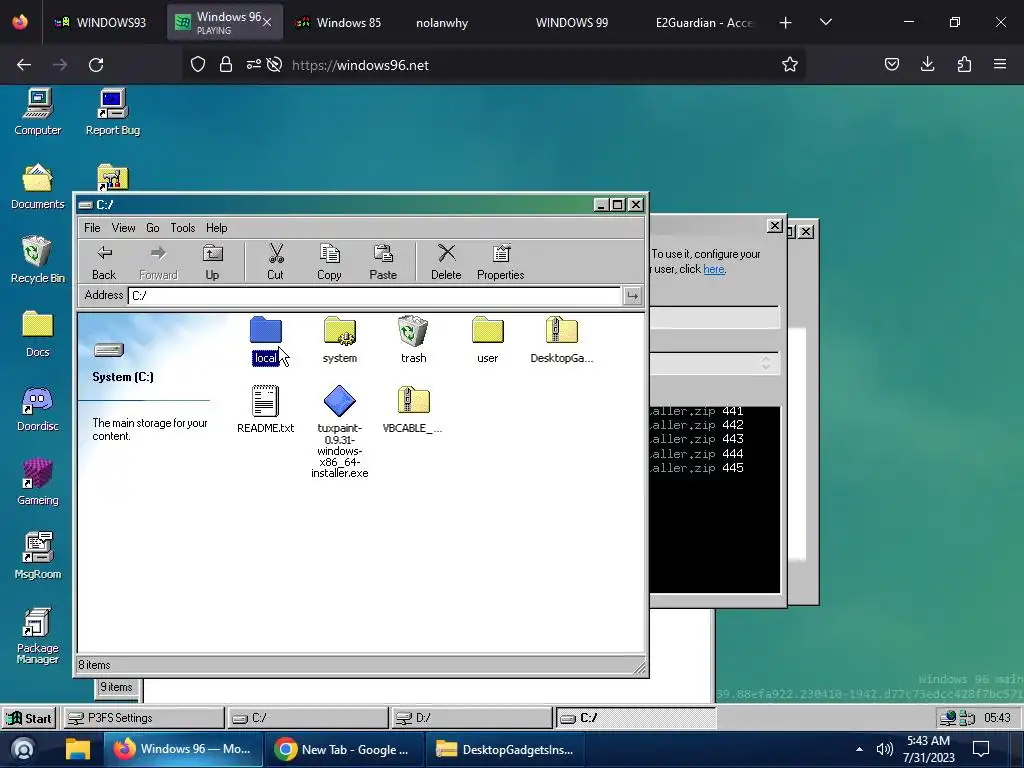Click the site padlock icon
1024x768 pixels.
226,65
